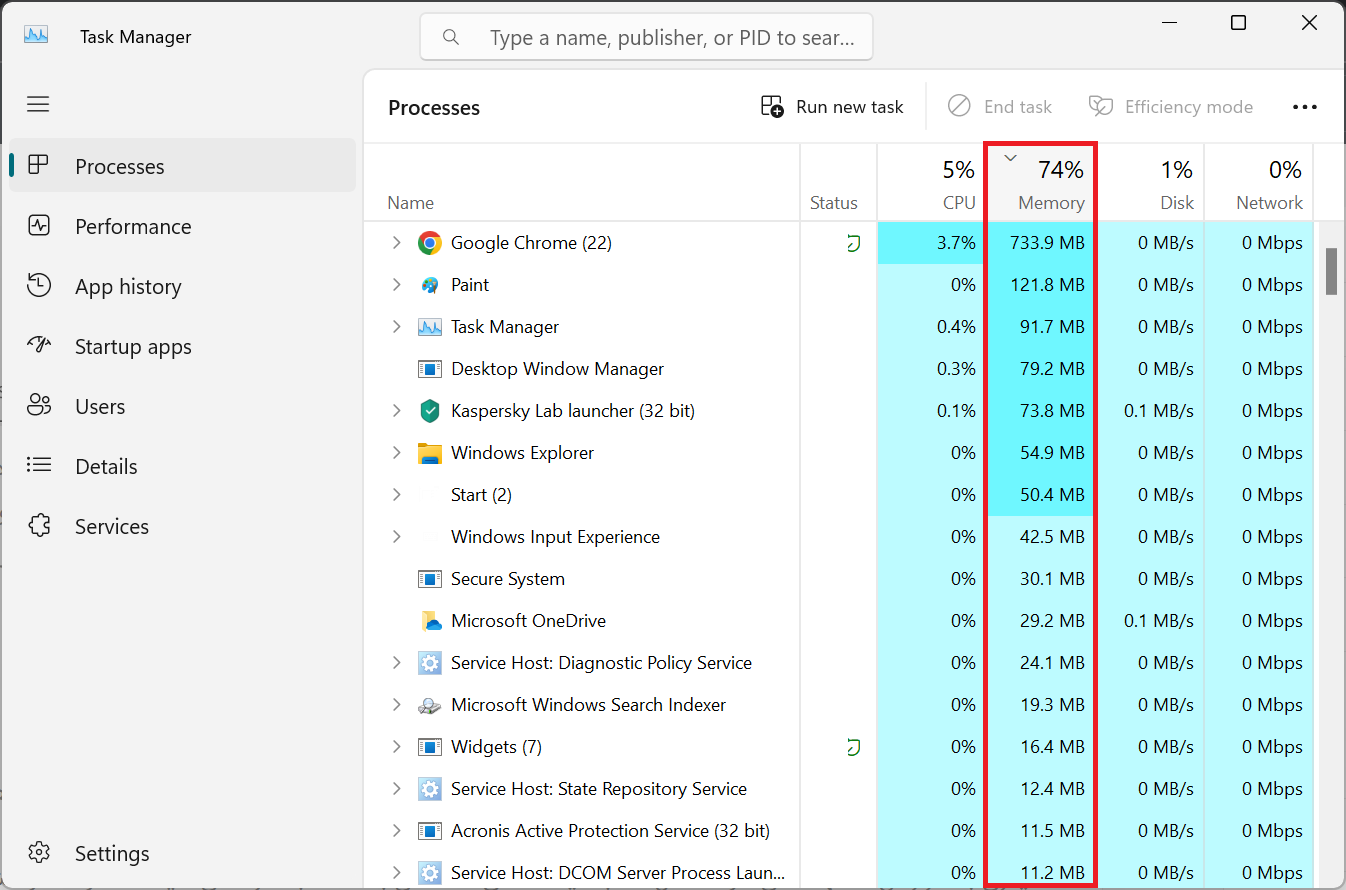This screenshot has width=1346, height=890.
Task: Click the Microsoft OneDrive cloud icon
Action: coord(430,621)
